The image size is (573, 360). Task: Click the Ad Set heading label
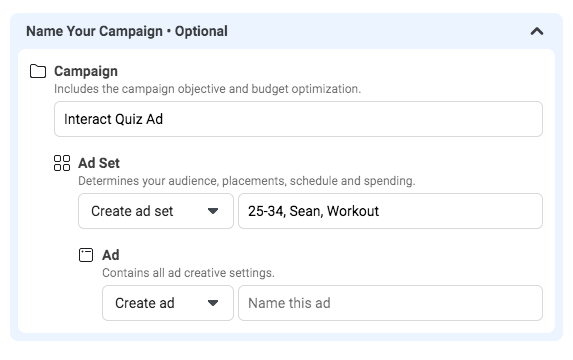click(99, 163)
